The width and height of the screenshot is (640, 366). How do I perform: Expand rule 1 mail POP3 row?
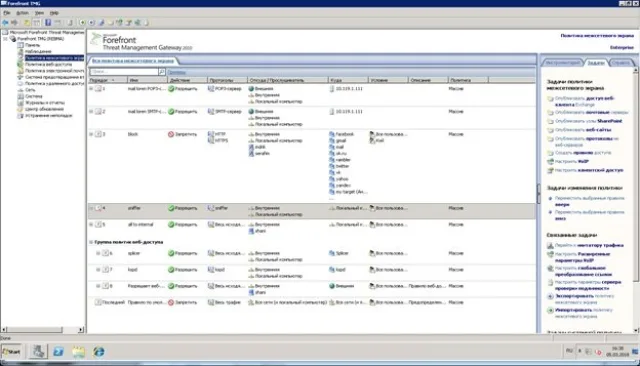91,89
